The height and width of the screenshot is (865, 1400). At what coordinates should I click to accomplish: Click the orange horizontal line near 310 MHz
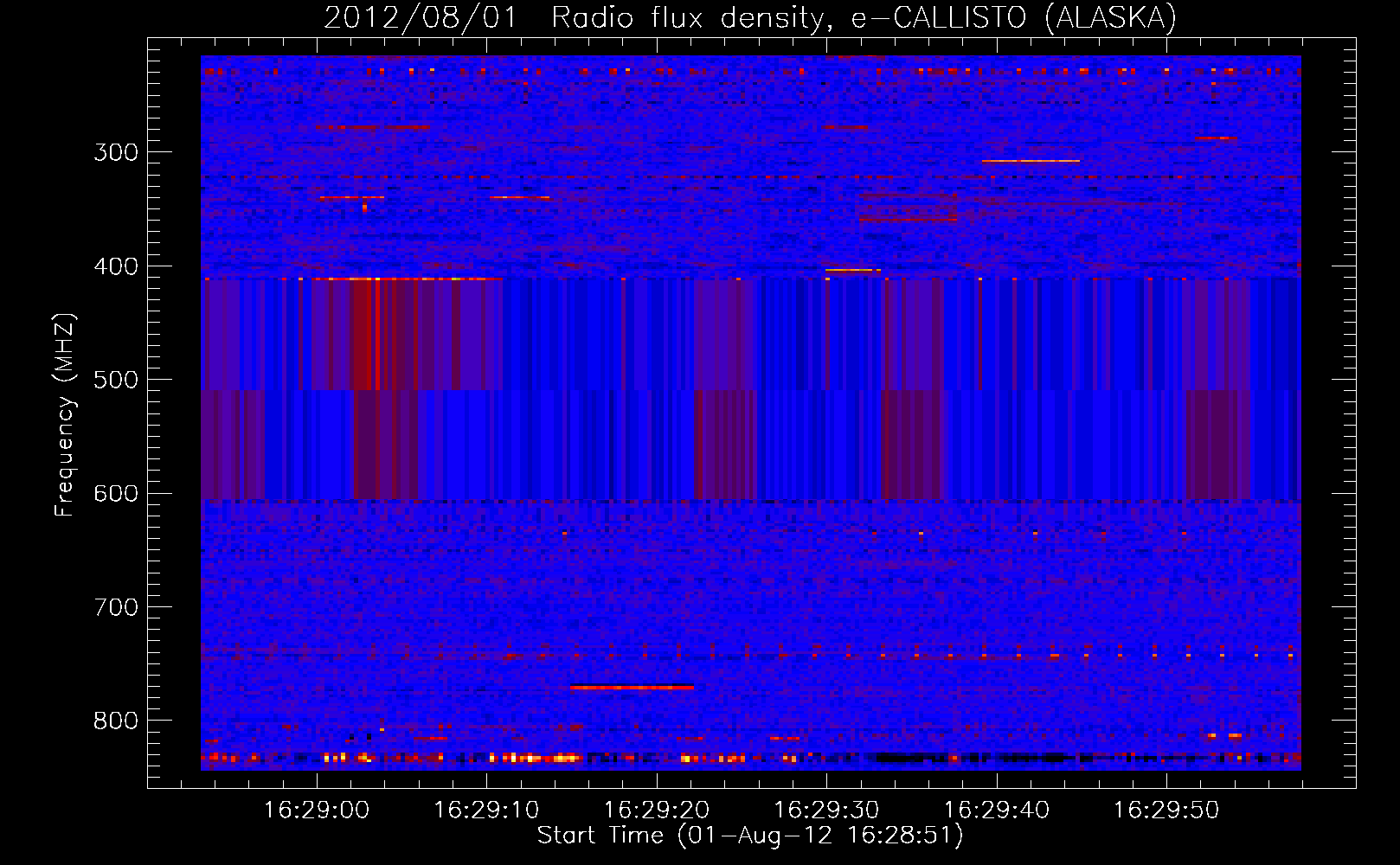point(1031,161)
